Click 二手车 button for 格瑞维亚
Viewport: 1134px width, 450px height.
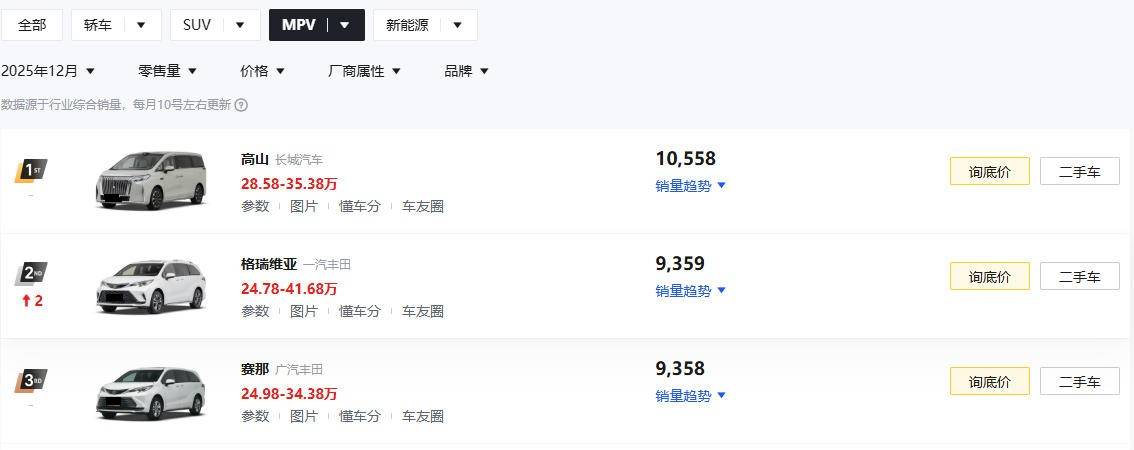[x=1079, y=276]
